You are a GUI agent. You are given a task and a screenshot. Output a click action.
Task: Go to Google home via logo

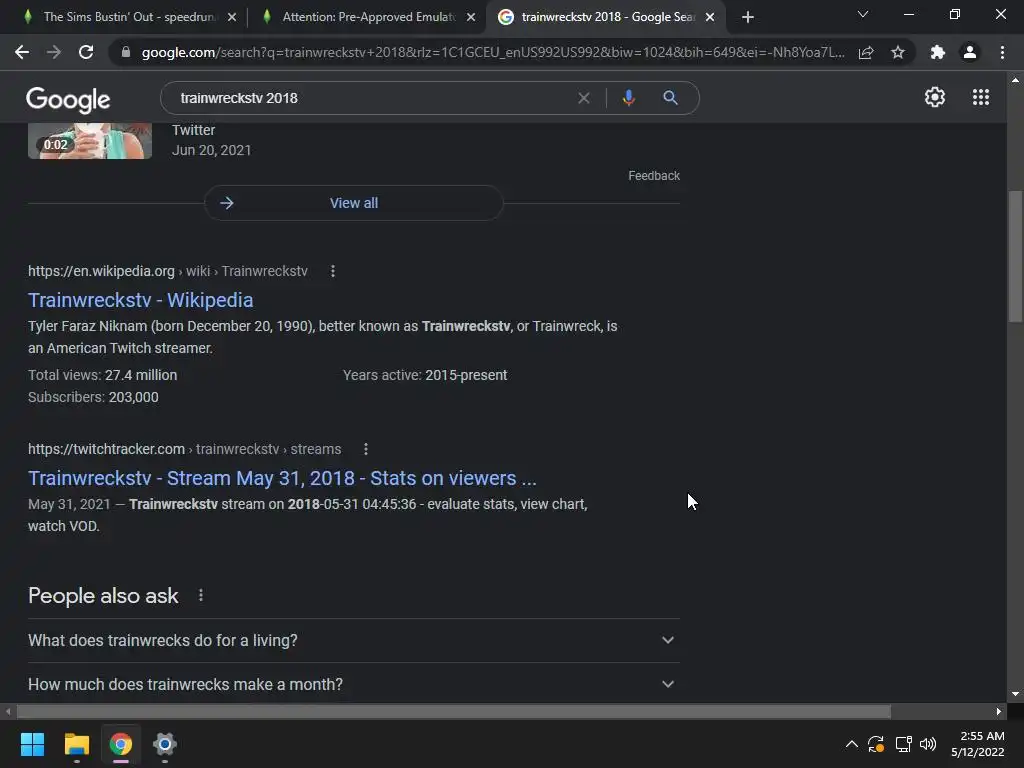68,100
